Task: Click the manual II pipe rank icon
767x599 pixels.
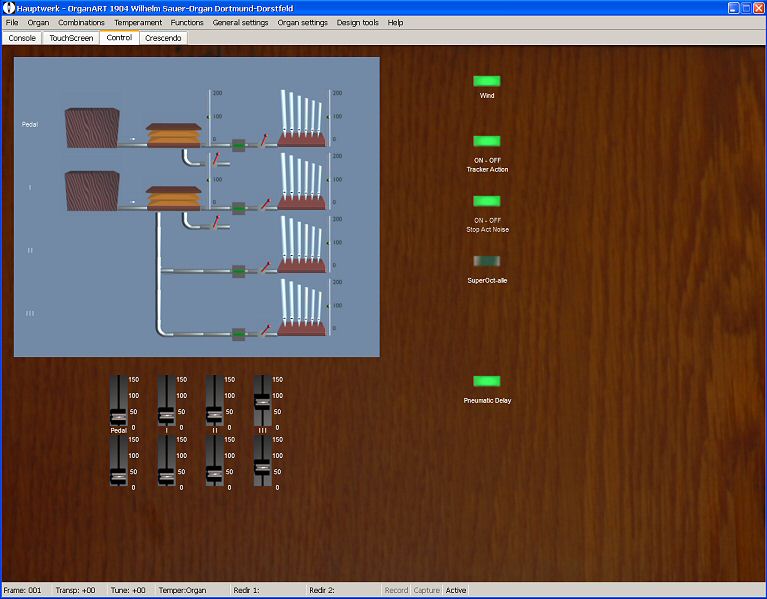Action: click(x=302, y=244)
